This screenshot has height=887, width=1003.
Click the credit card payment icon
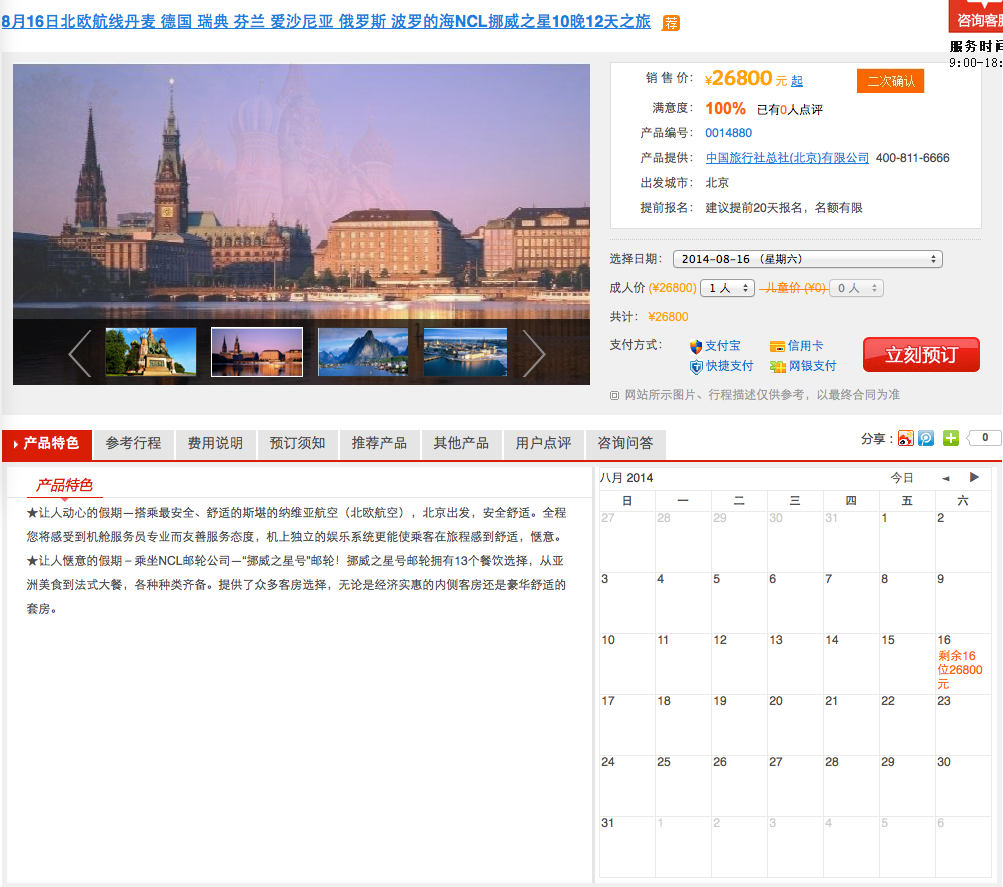pyautogui.click(x=777, y=347)
